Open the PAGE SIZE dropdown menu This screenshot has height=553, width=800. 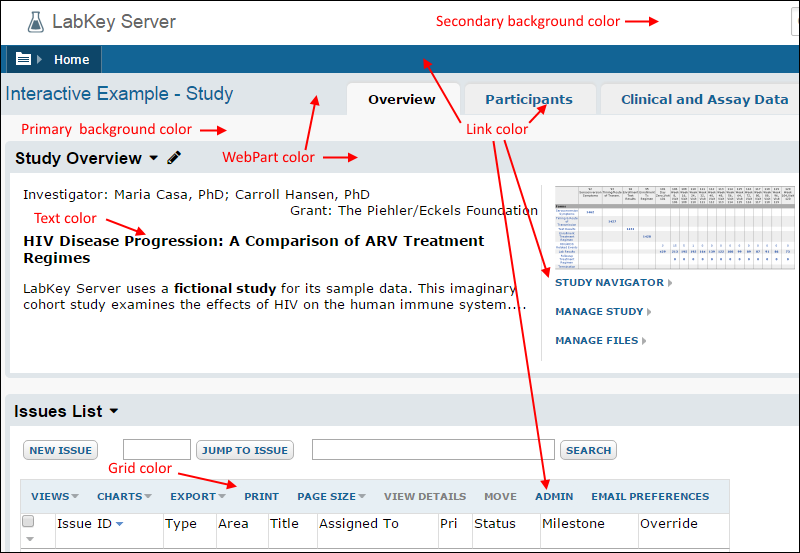(331, 496)
